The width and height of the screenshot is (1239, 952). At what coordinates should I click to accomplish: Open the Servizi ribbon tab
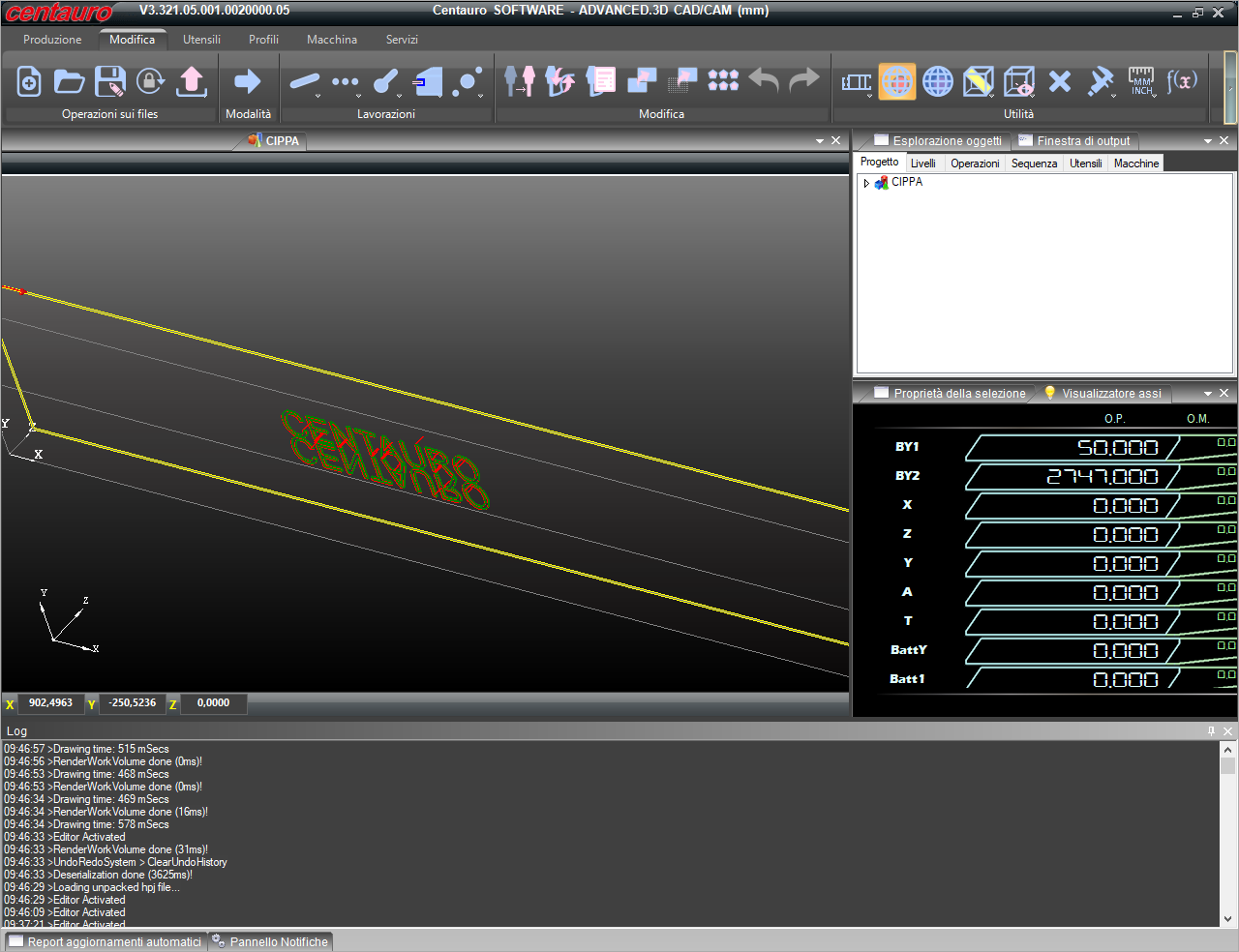[x=402, y=40]
